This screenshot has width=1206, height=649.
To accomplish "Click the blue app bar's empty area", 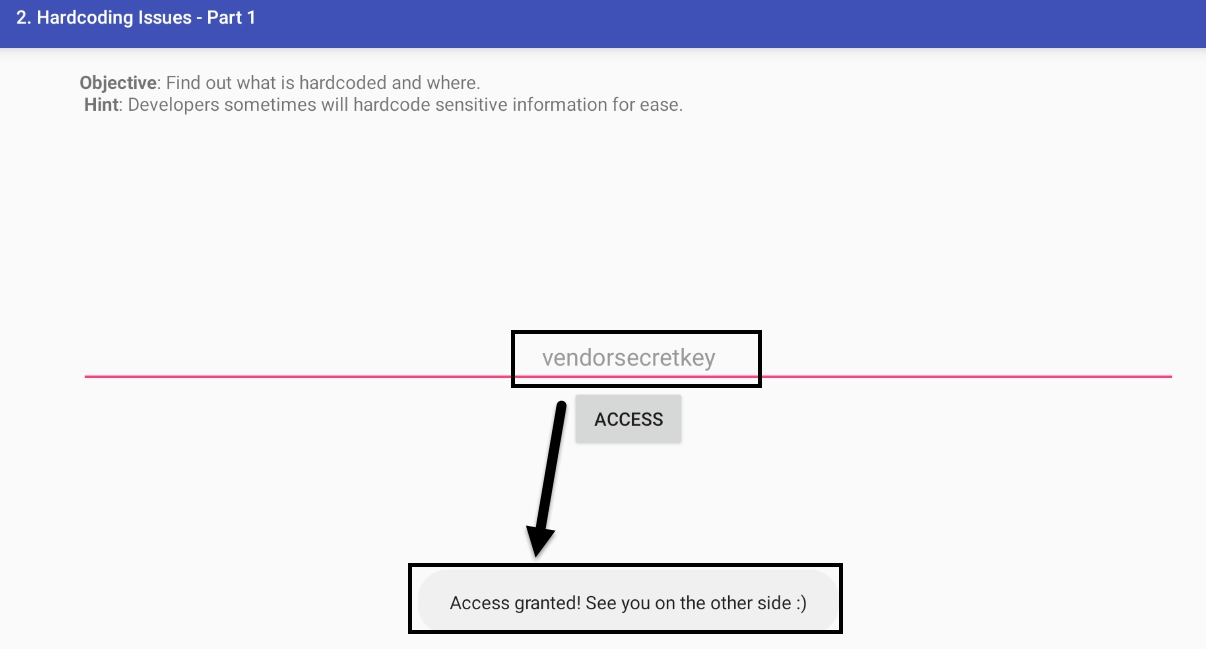I will pos(730,22).
